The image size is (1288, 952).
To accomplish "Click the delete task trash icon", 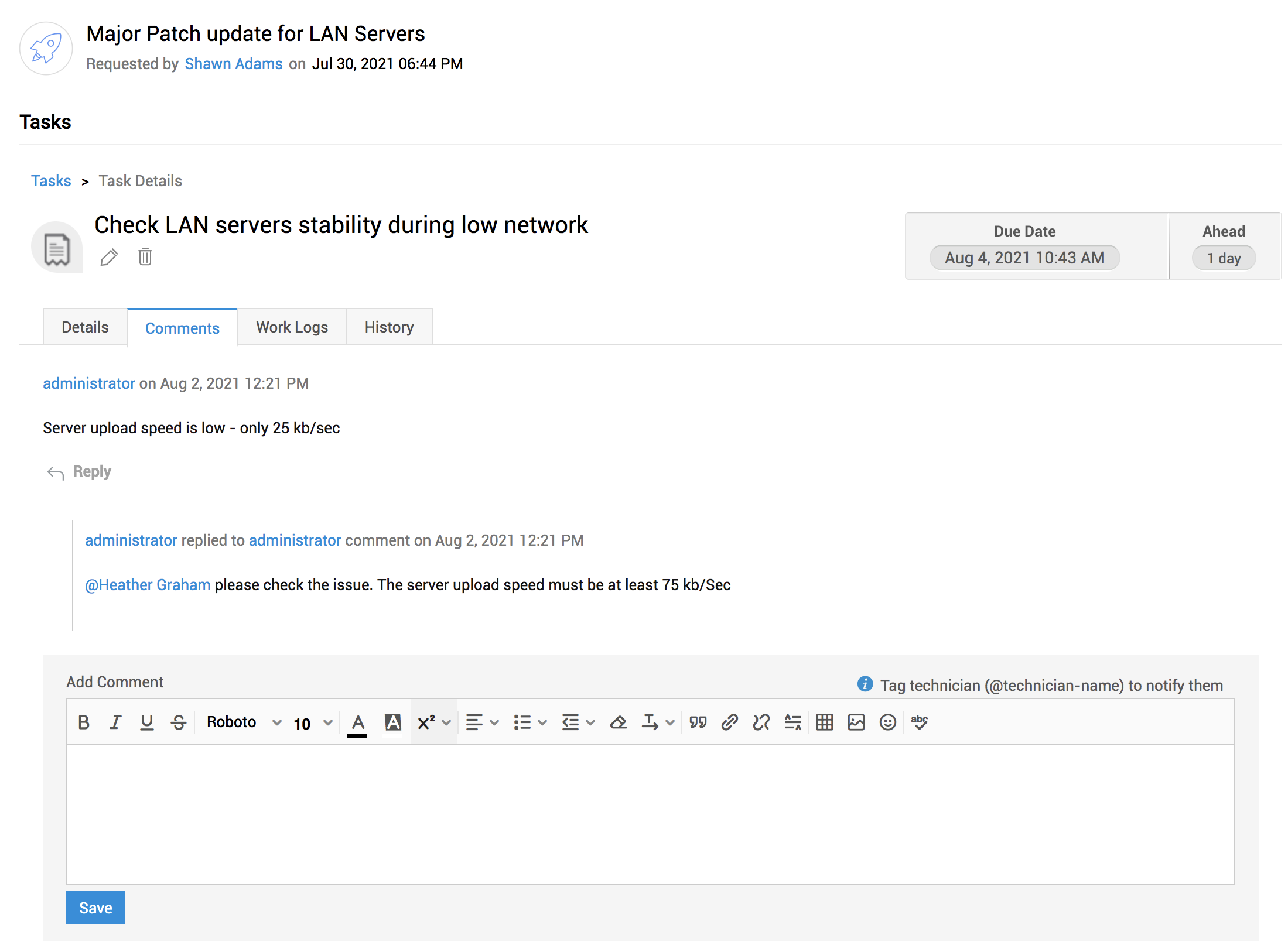I will pyautogui.click(x=145, y=257).
